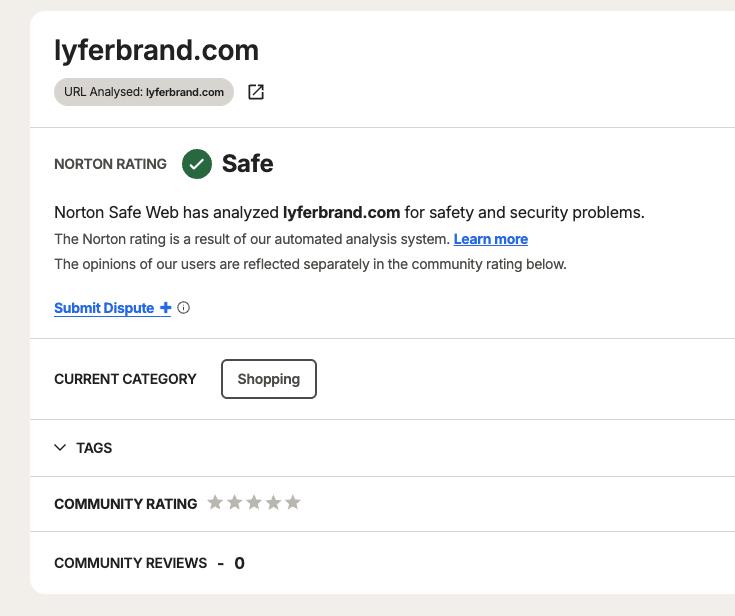735x616 pixels.
Task: Open the Learn more link
Action: click(491, 239)
